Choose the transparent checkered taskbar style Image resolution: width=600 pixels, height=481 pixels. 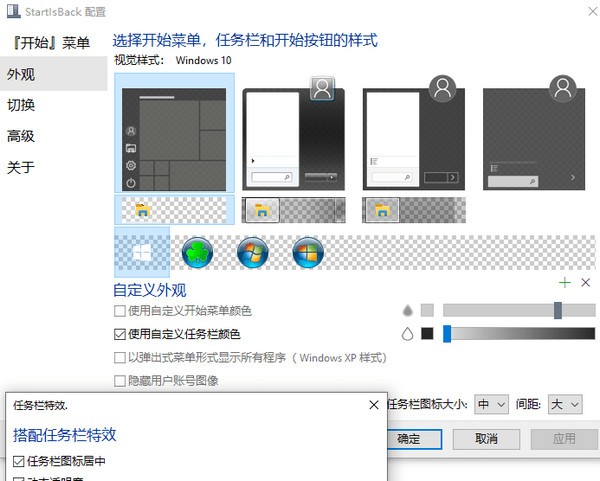click(174, 210)
